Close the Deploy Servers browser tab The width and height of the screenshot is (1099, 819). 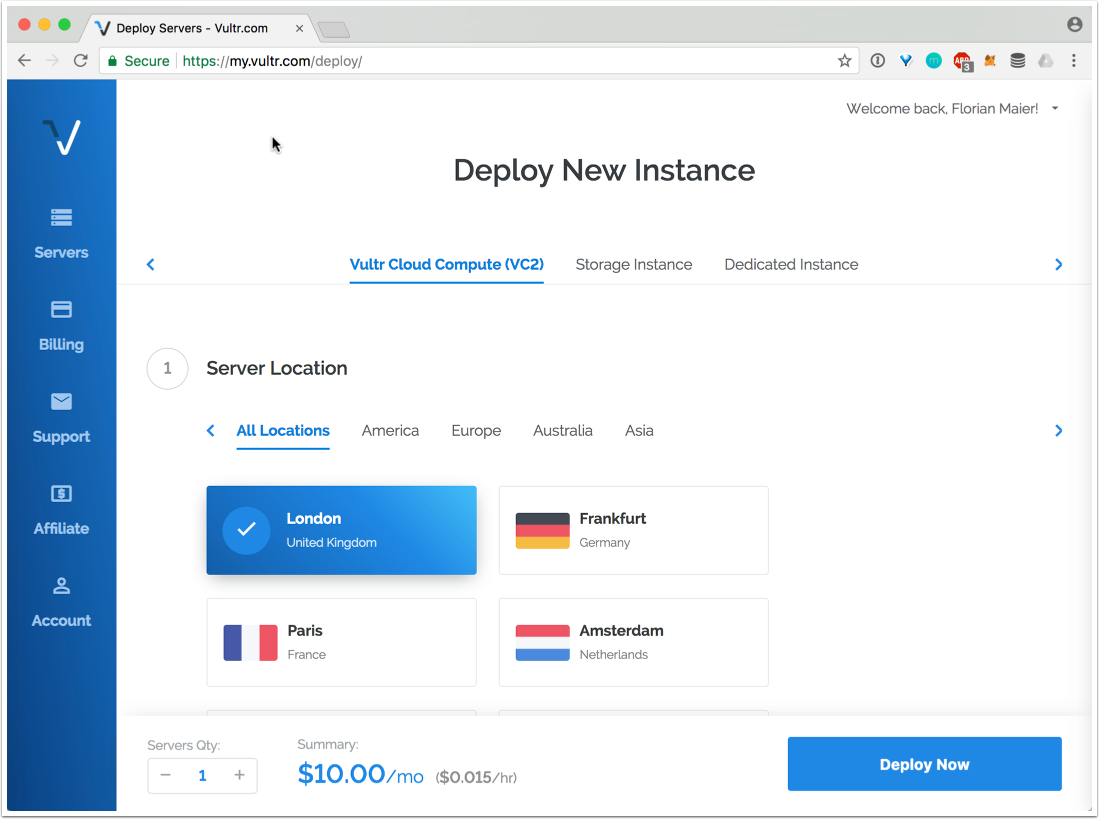pyautogui.click(x=299, y=29)
